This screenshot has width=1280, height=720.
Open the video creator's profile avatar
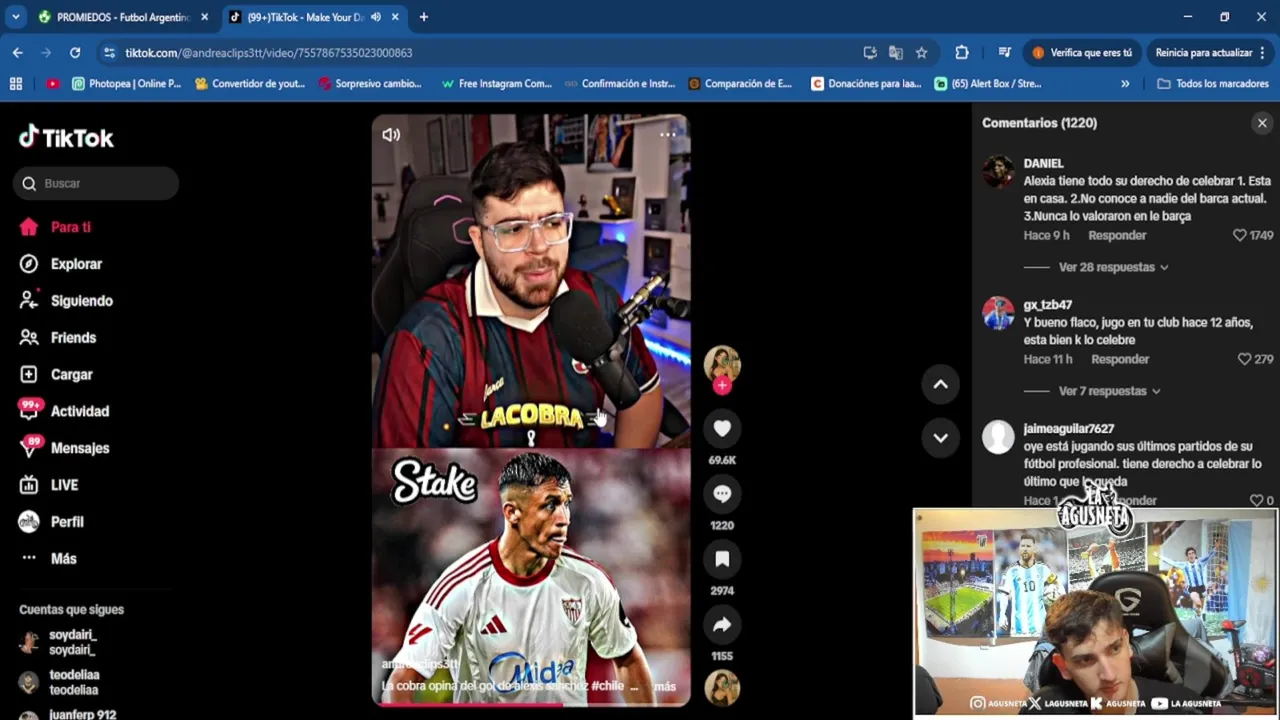[x=722, y=362]
